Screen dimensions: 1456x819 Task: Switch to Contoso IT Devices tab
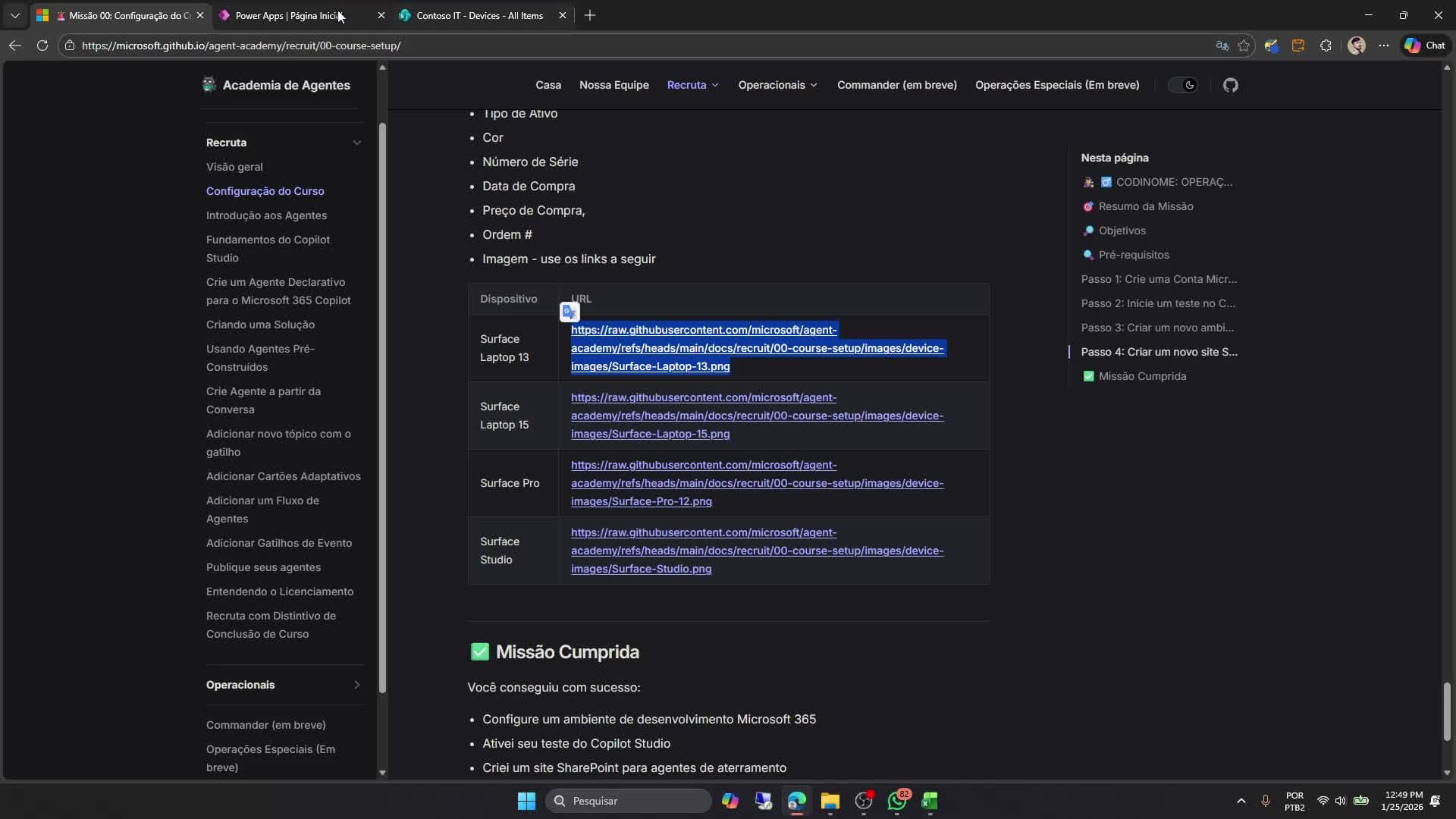(479, 15)
